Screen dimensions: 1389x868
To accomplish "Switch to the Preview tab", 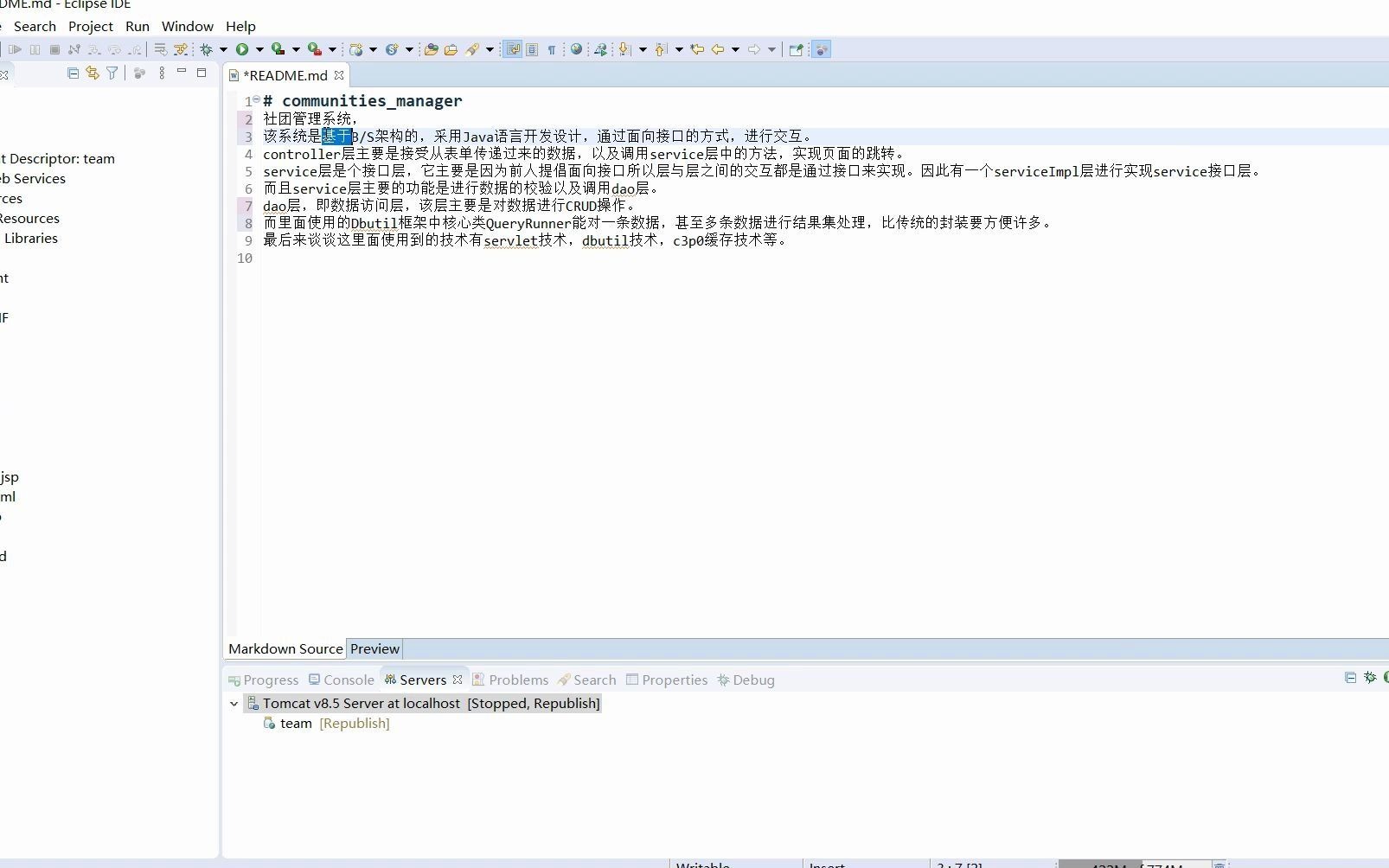I will click(374, 648).
